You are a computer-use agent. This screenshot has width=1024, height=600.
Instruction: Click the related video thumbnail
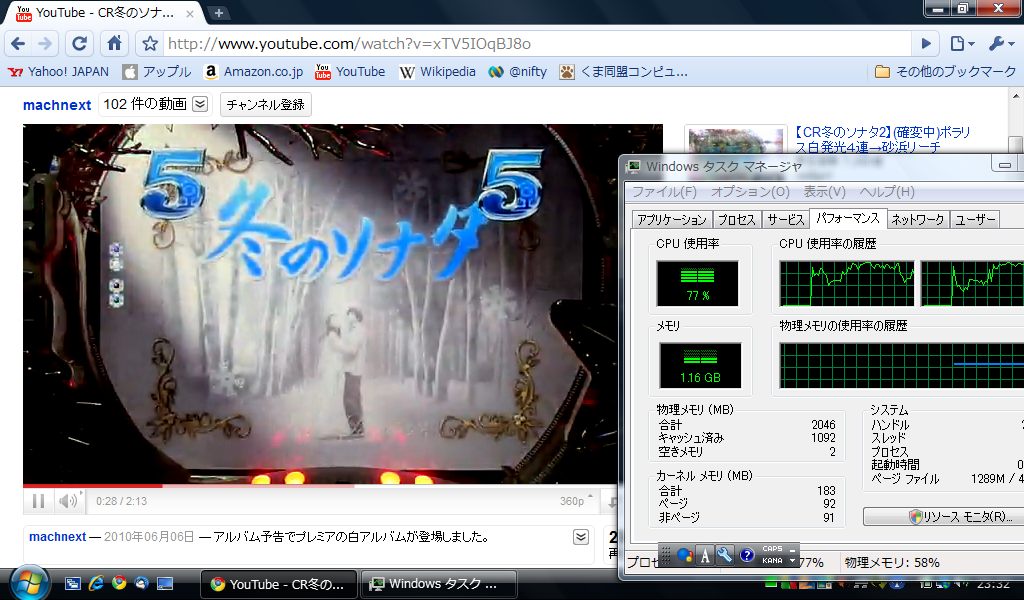tap(735, 140)
